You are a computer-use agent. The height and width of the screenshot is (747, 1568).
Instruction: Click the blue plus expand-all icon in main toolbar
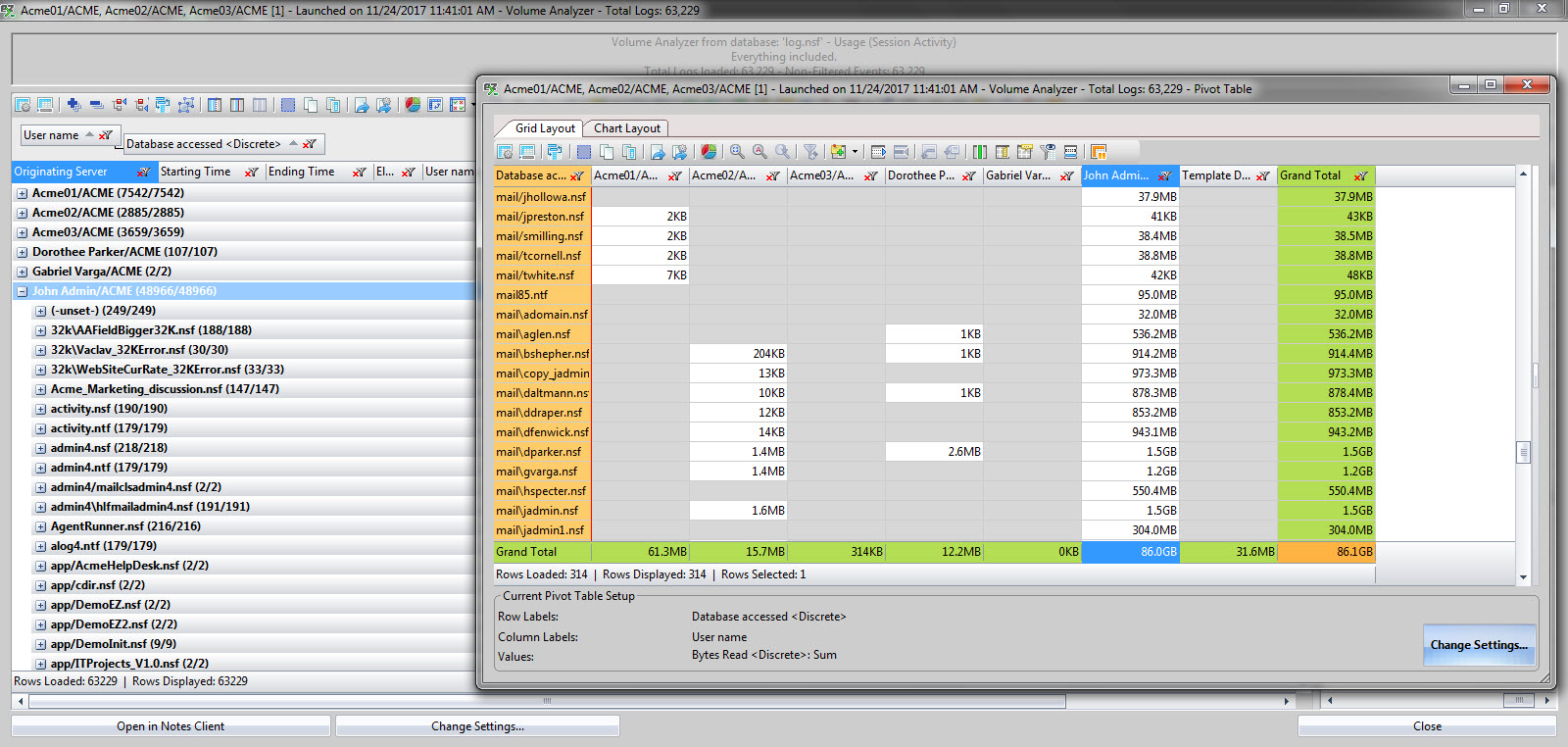tap(73, 105)
